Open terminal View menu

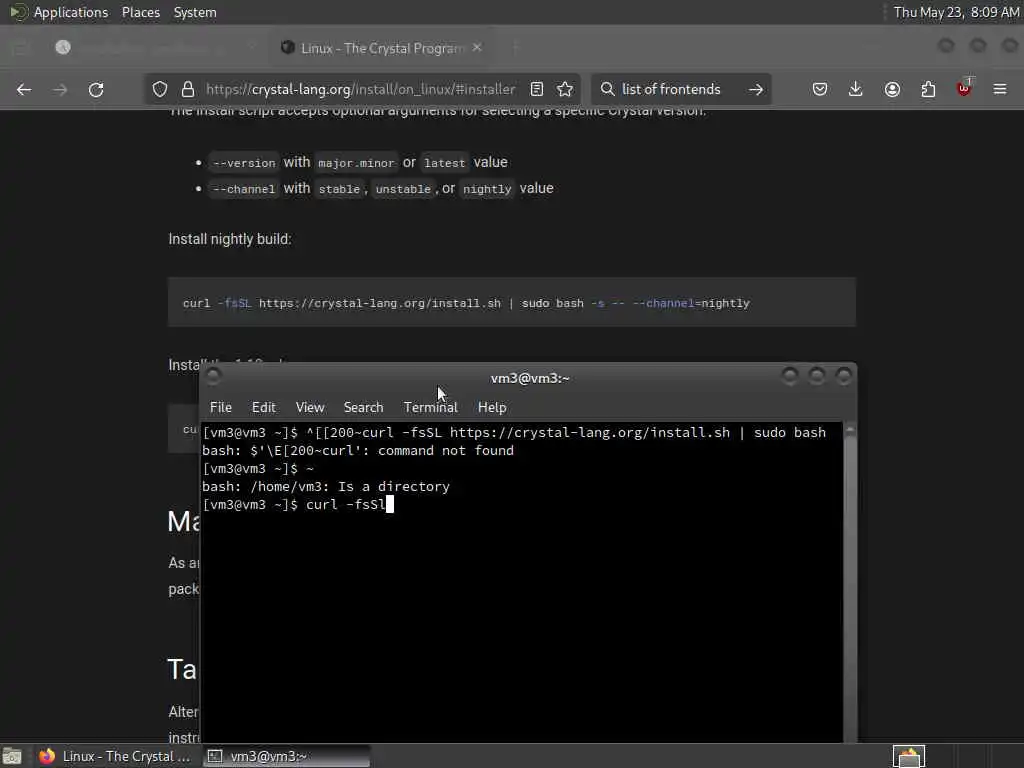310,408
